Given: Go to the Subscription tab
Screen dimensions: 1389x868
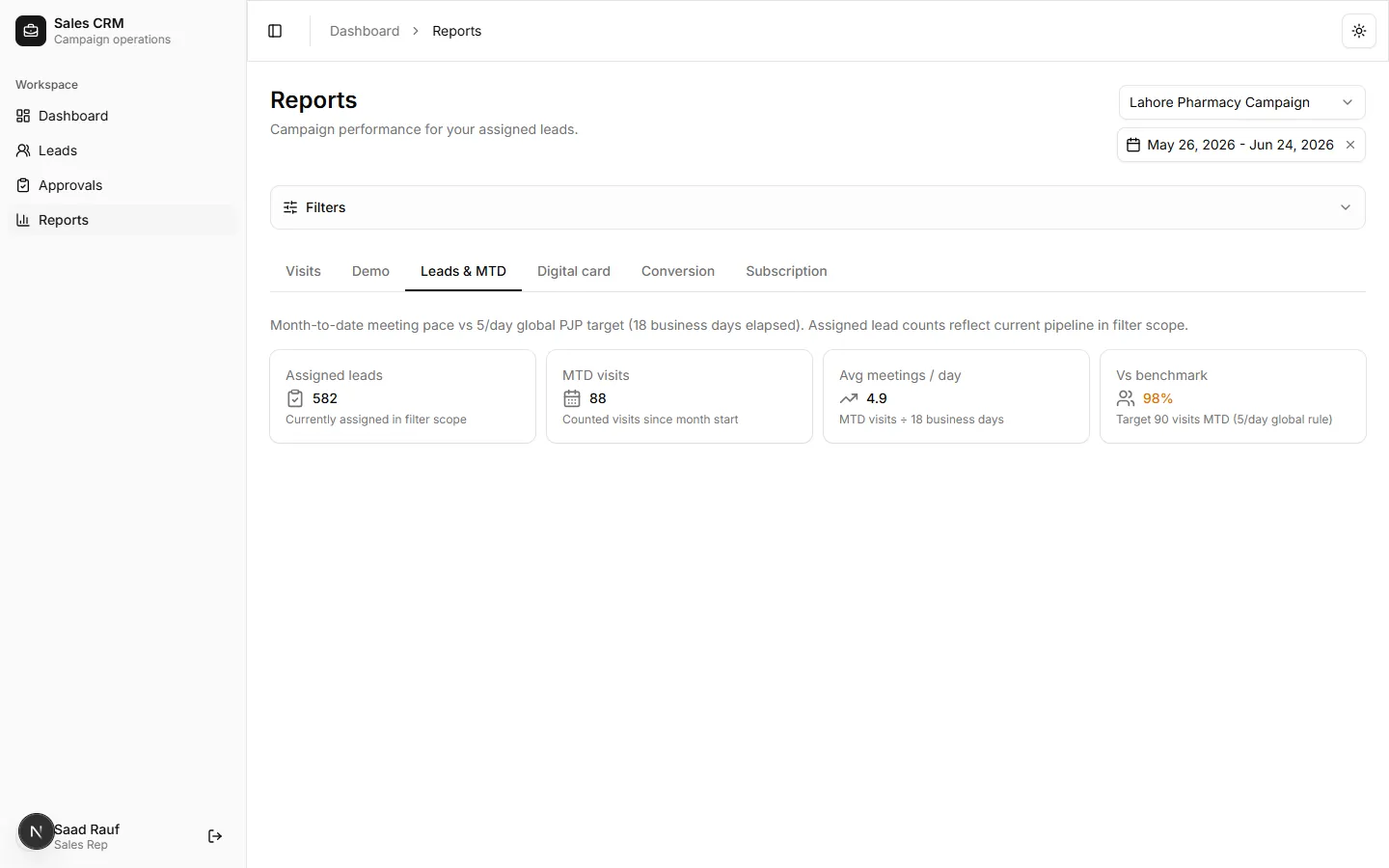Looking at the screenshot, I should (x=786, y=271).
